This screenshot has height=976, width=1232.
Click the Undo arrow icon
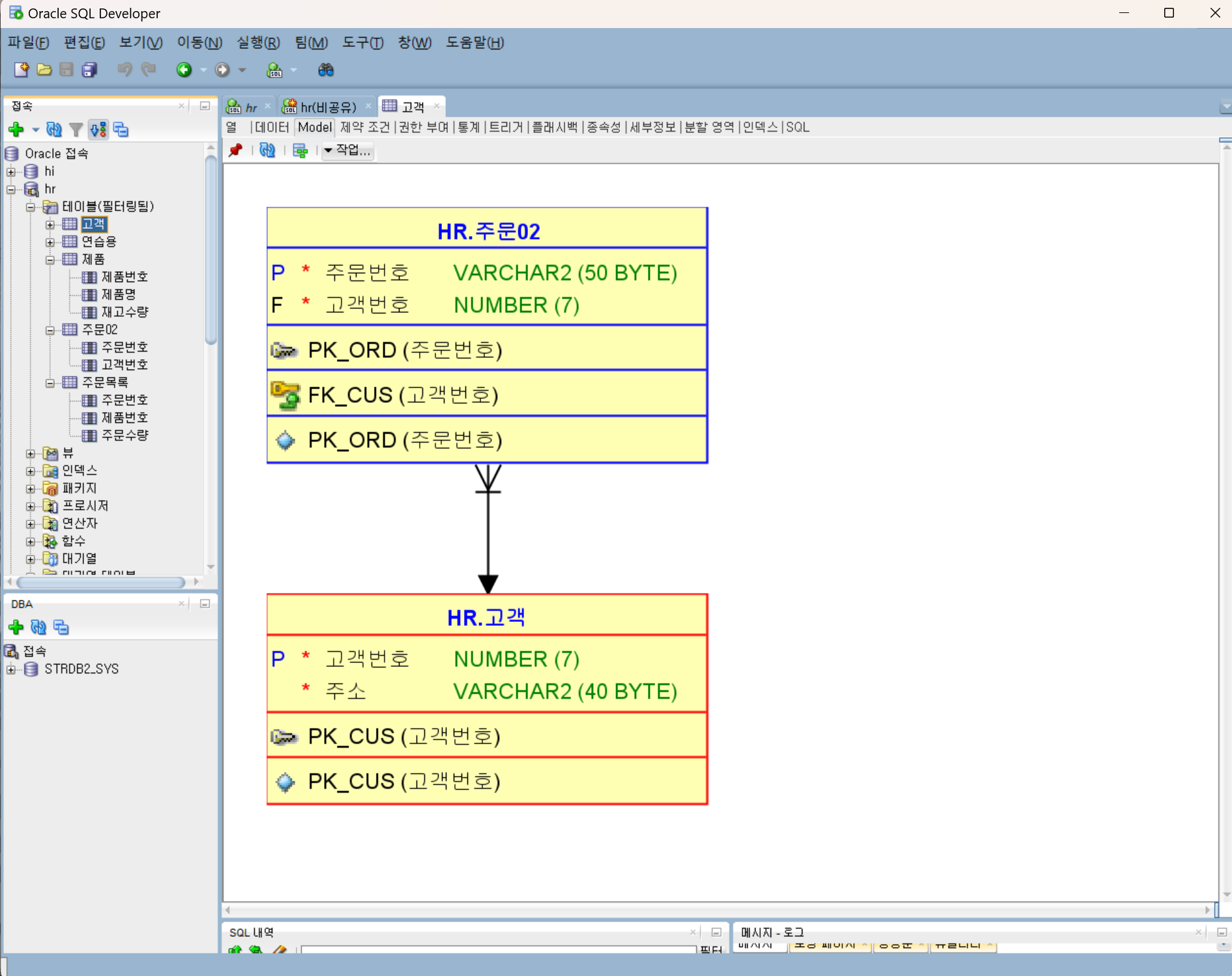(125, 70)
